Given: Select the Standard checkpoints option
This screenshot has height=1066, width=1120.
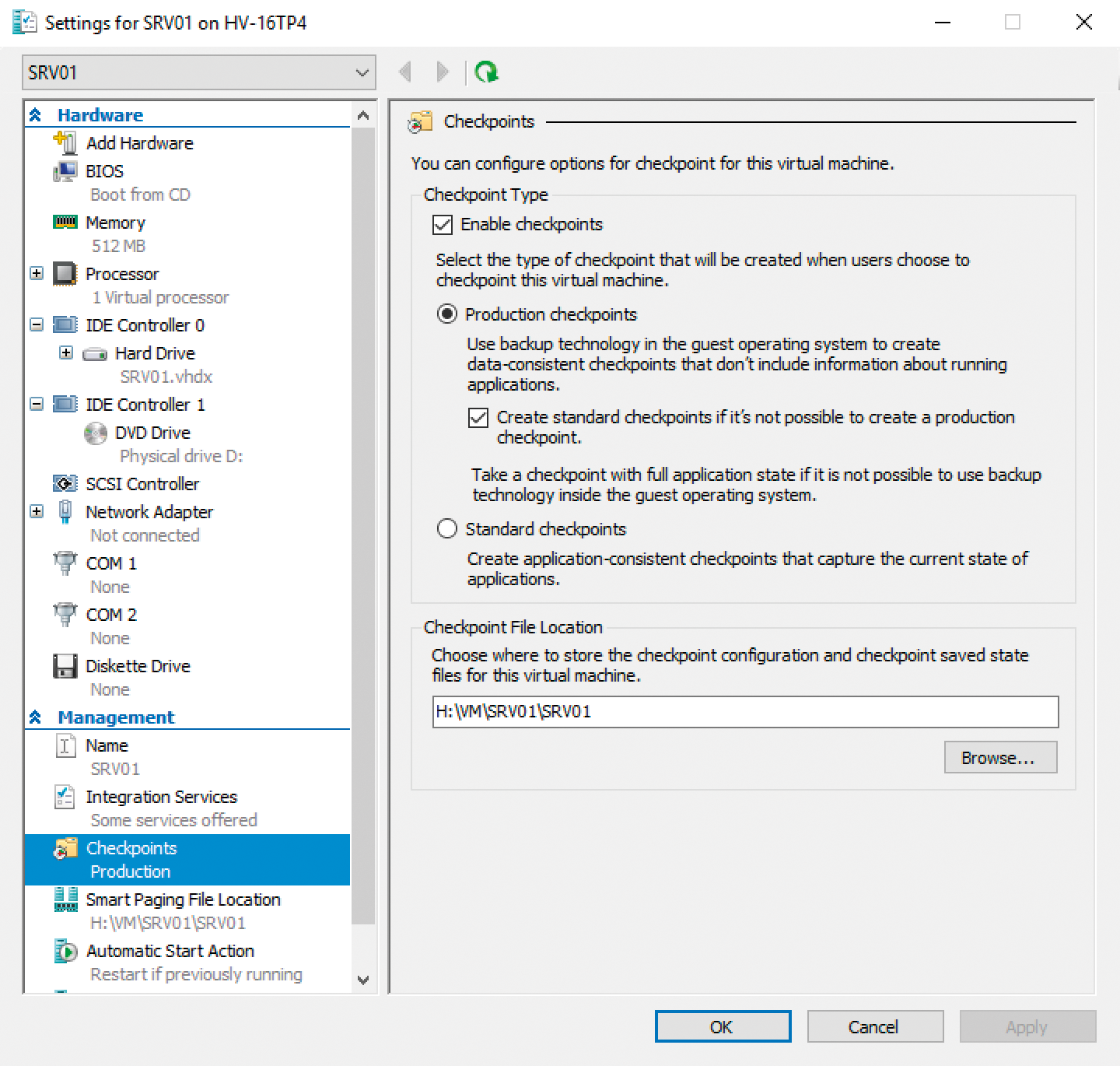Looking at the screenshot, I should coord(447,528).
